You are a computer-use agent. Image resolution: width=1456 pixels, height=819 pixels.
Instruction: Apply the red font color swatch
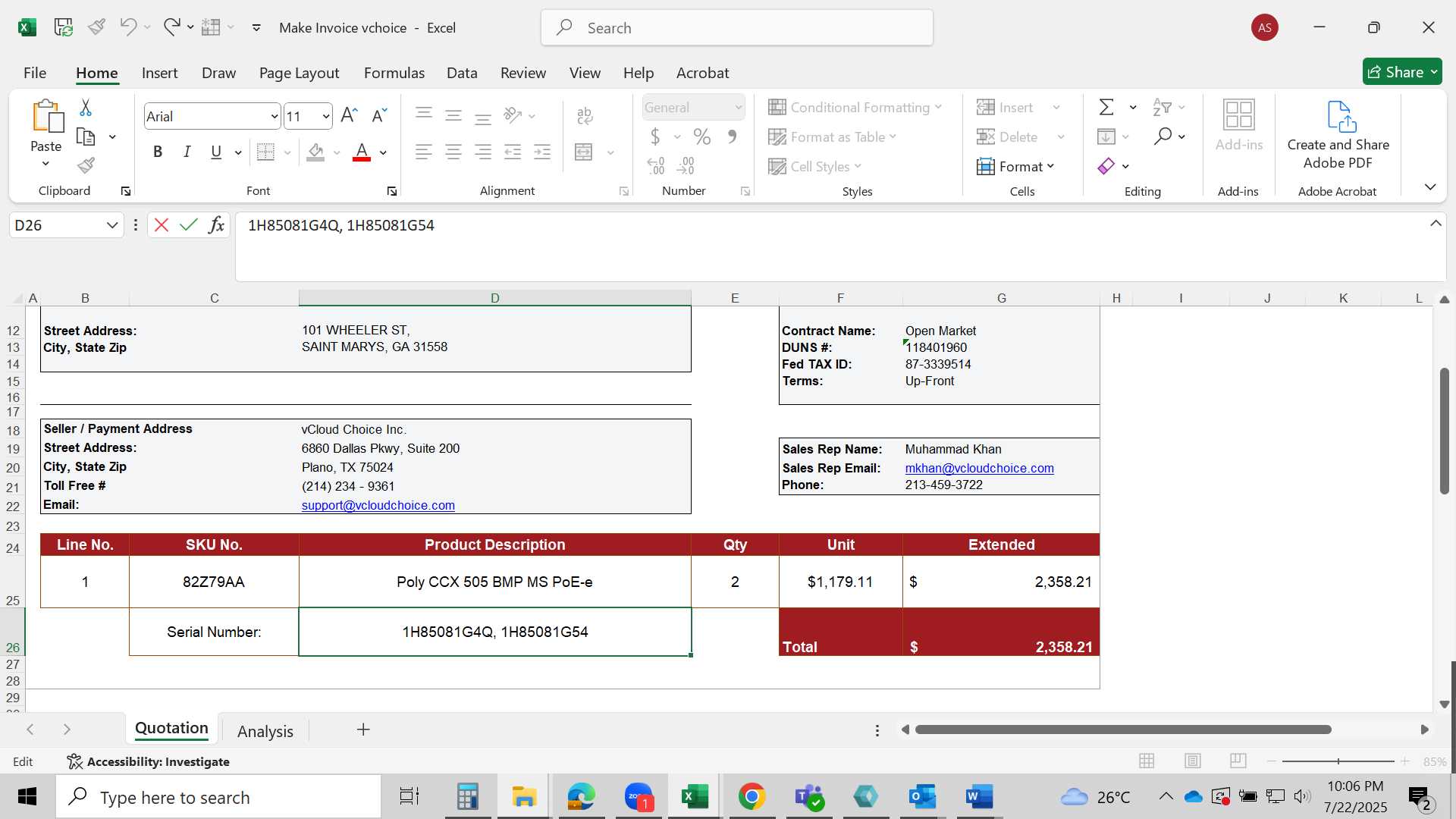[x=362, y=152]
